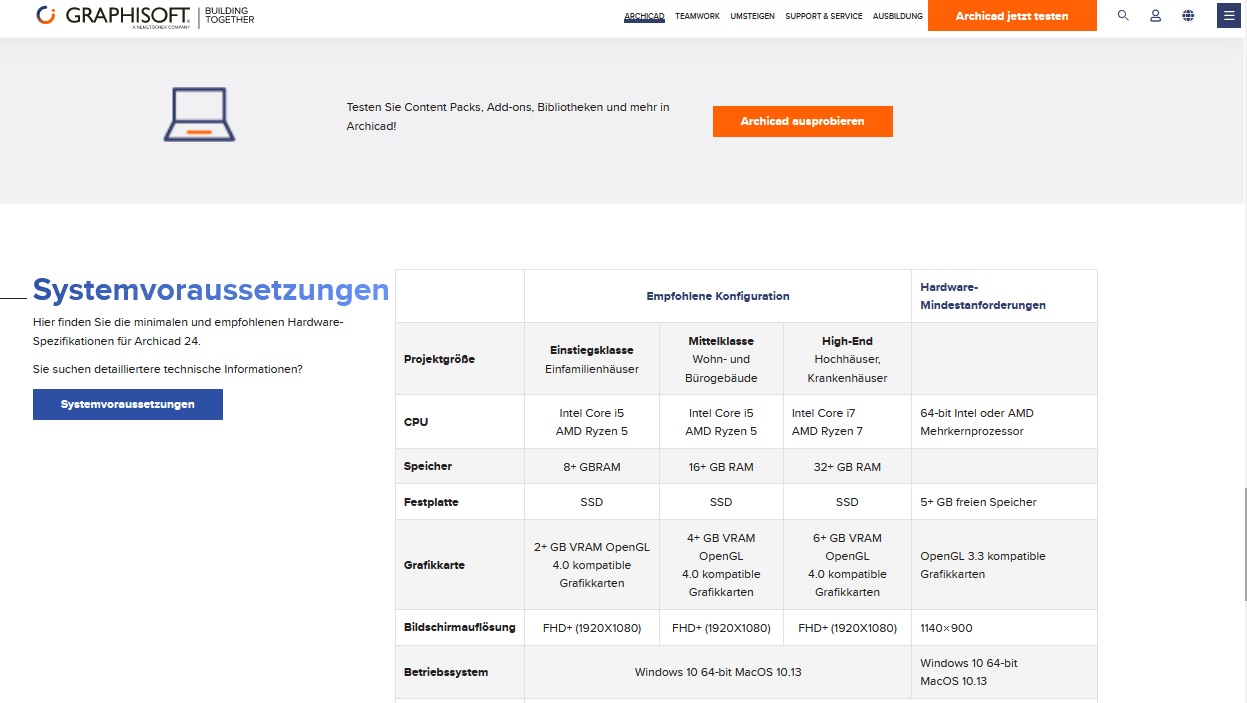Click the 8+ GBRAM cell
Viewport: 1247px width, 703px height.
pyautogui.click(x=592, y=466)
